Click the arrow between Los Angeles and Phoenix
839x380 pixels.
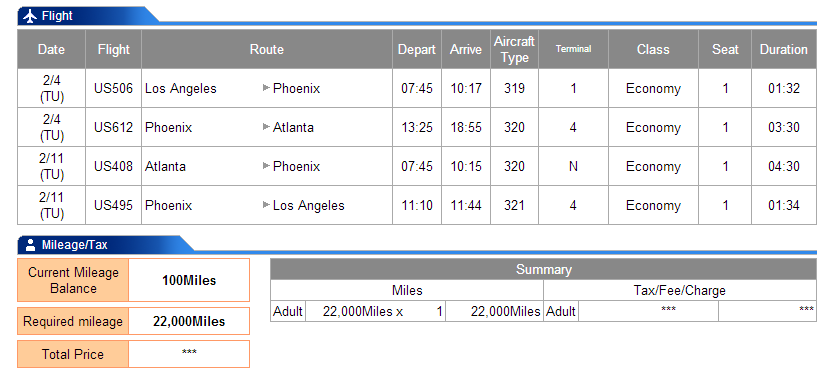[x=266, y=88]
